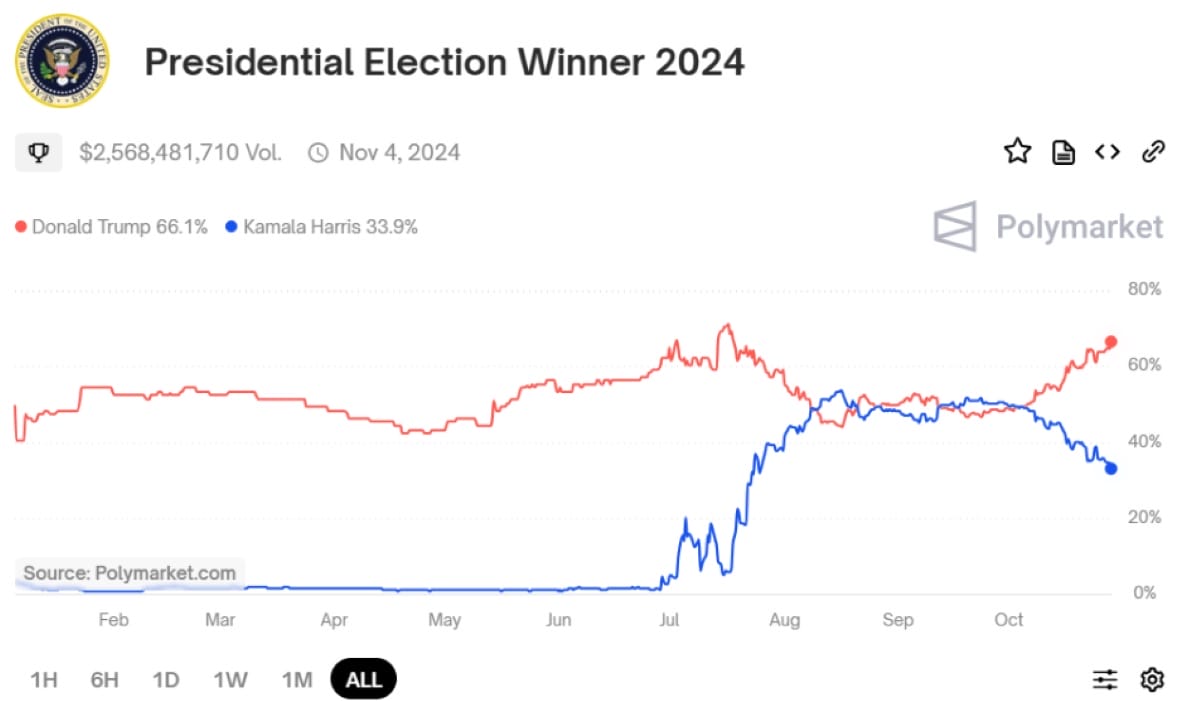Select the 1M range option
Screen dimensions: 1200x701
click(296, 679)
